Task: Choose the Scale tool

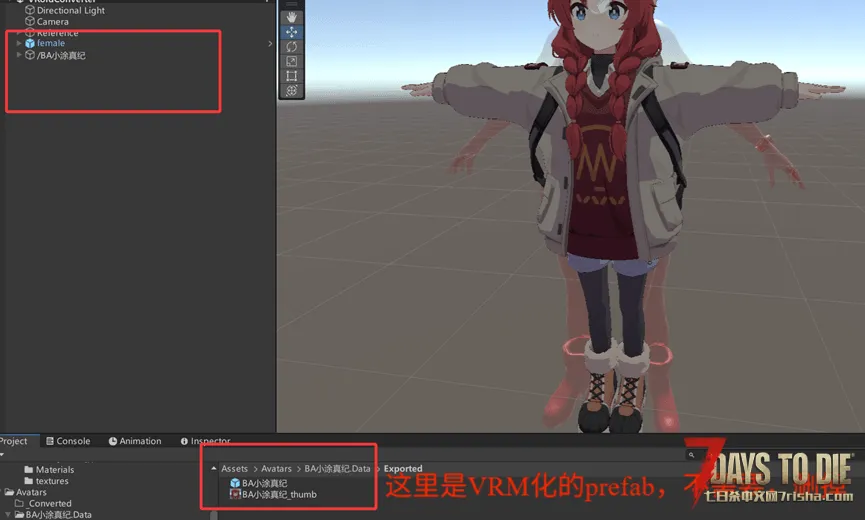Action: [x=292, y=61]
